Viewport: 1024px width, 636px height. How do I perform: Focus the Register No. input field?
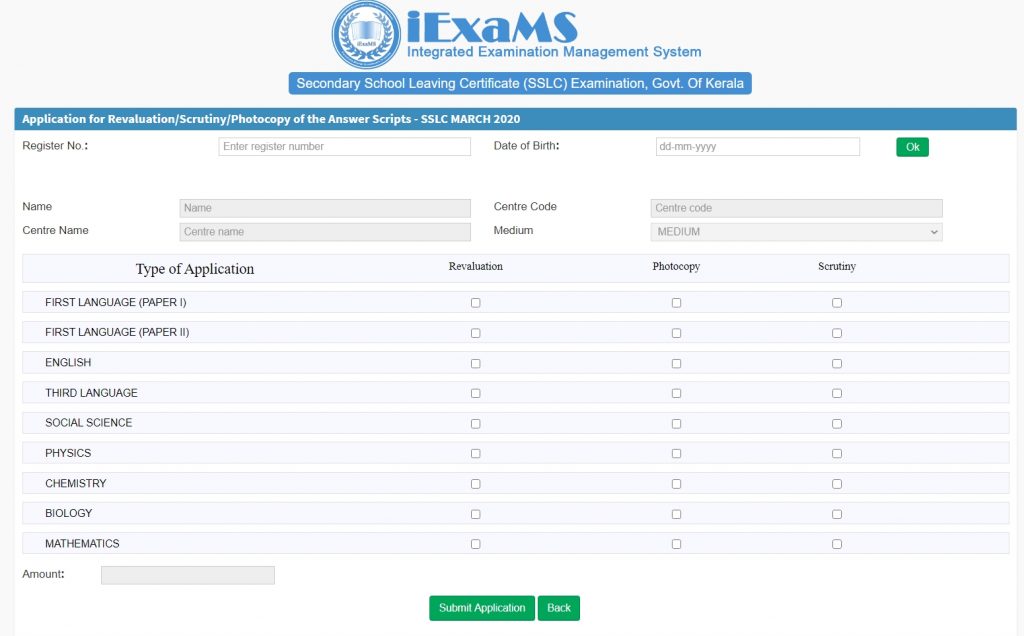(344, 146)
